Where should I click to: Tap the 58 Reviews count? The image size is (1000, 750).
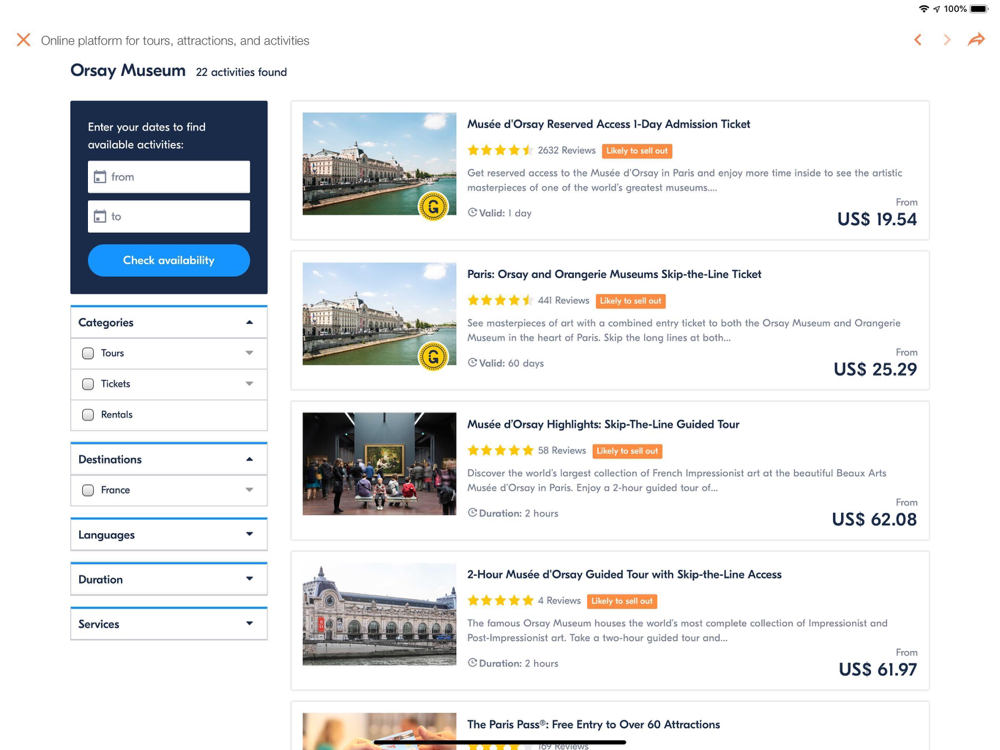pyautogui.click(x=561, y=450)
